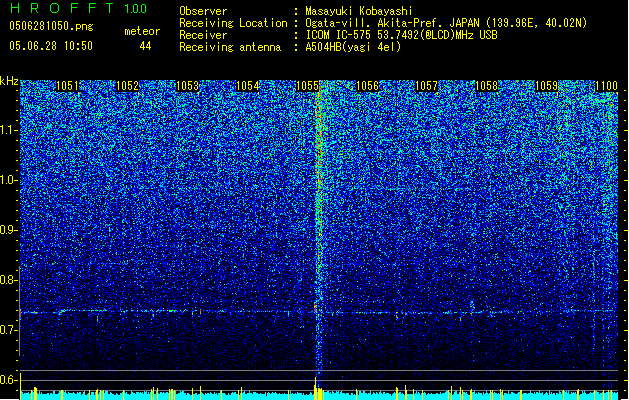The width and height of the screenshot is (629, 400).
Task: Click the date stamp 05.06.28 10:50
Action: pyautogui.click(x=51, y=46)
